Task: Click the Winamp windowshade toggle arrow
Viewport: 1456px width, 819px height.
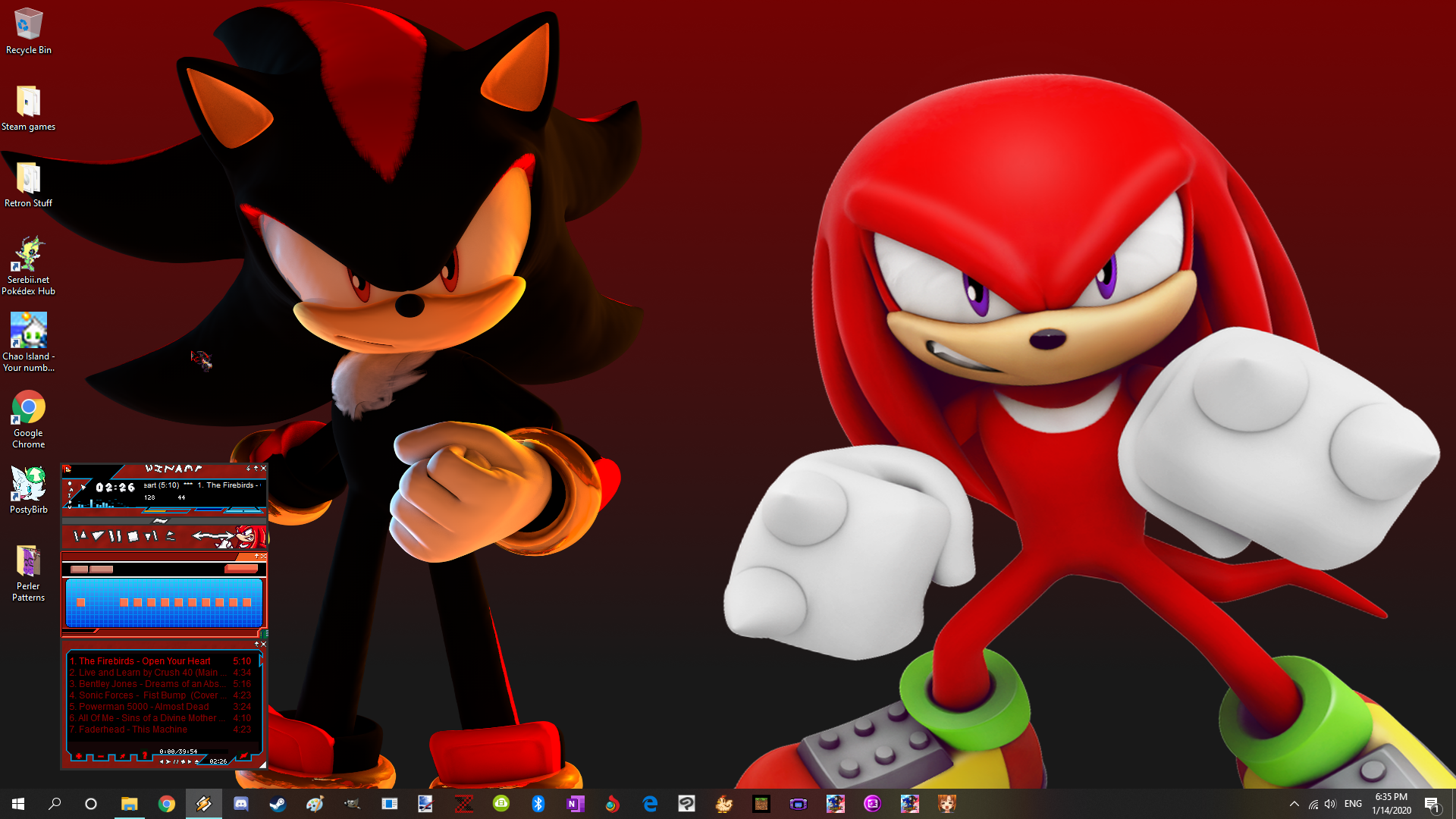Action: [x=256, y=469]
